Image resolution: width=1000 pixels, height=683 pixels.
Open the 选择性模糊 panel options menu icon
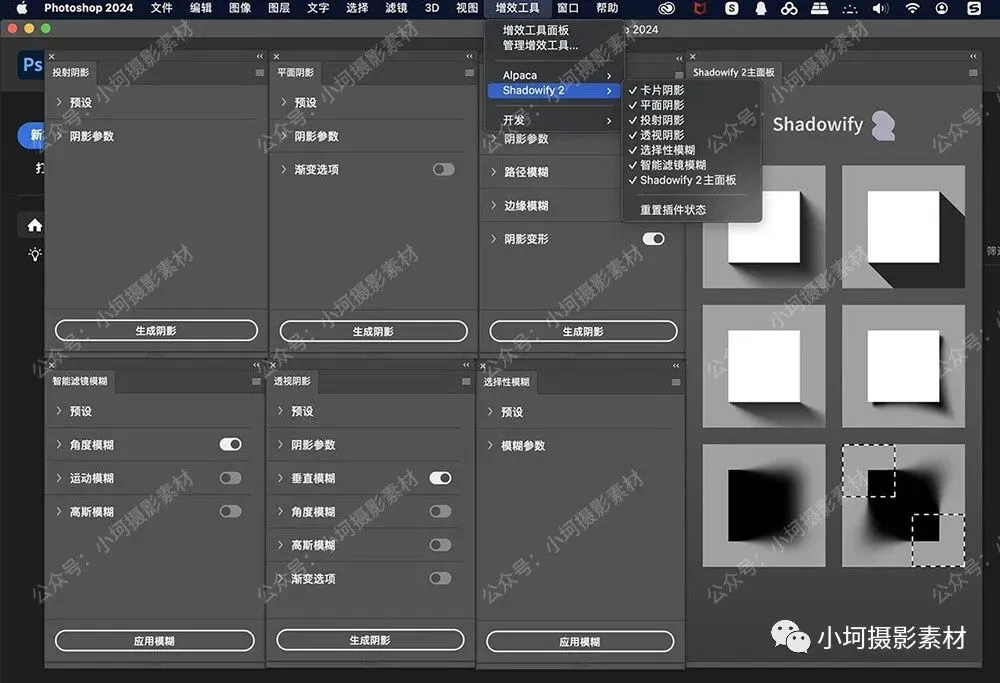click(x=676, y=382)
